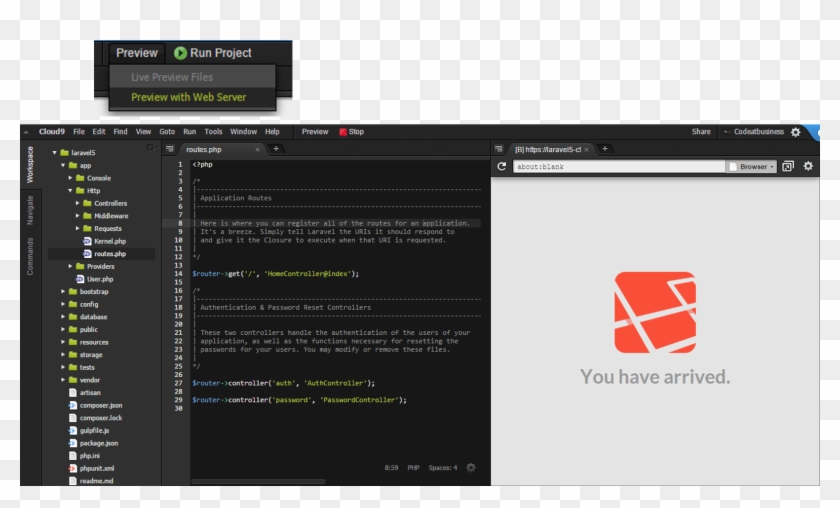This screenshot has width=840, height=508.
Task: Open the Browser previewer dropdown
Action: tap(752, 166)
